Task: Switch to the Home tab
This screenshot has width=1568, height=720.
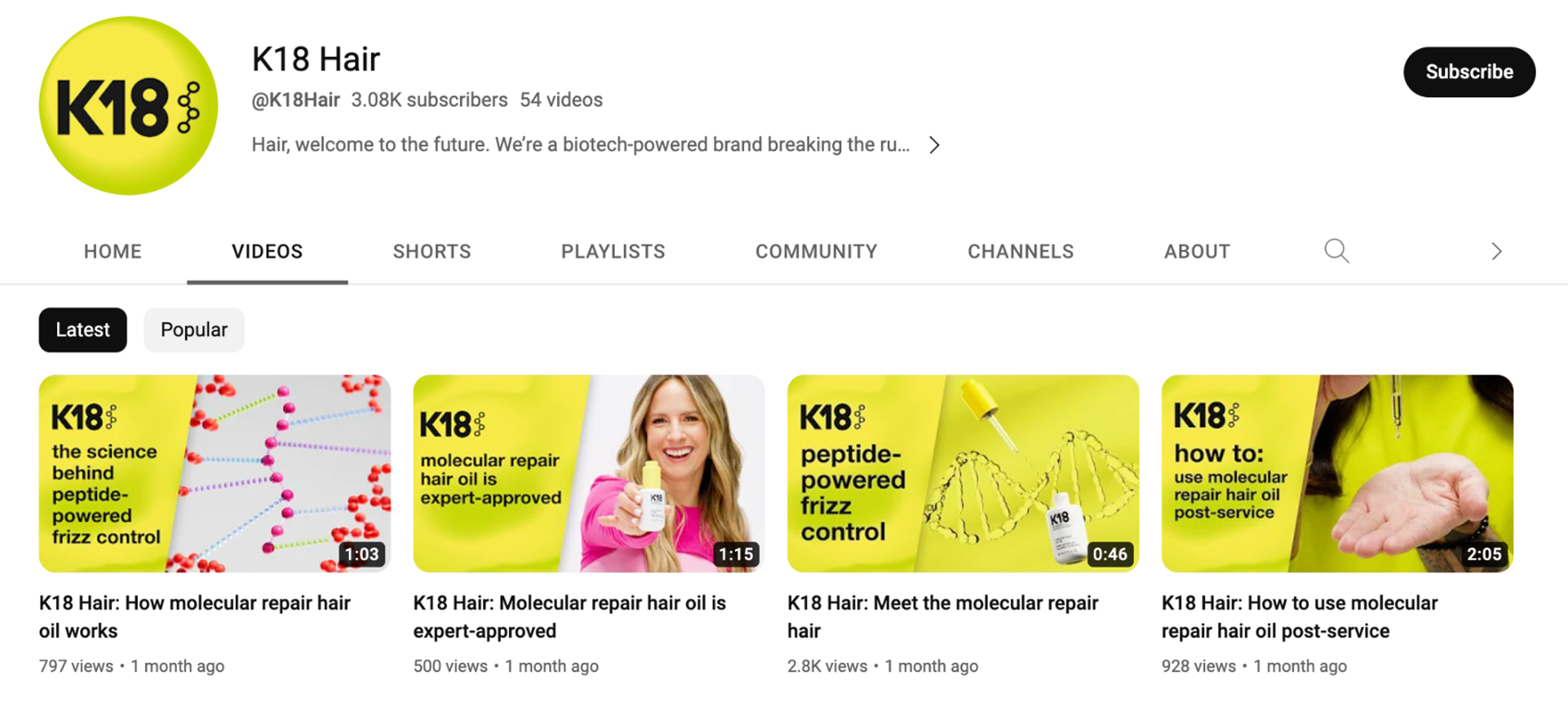Action: (113, 251)
